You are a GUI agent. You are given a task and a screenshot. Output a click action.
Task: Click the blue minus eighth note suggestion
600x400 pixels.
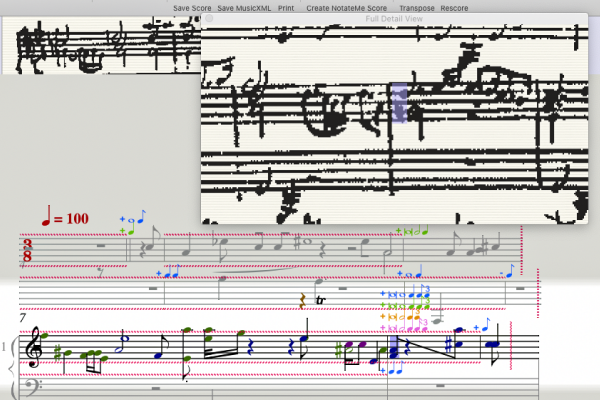(x=507, y=271)
